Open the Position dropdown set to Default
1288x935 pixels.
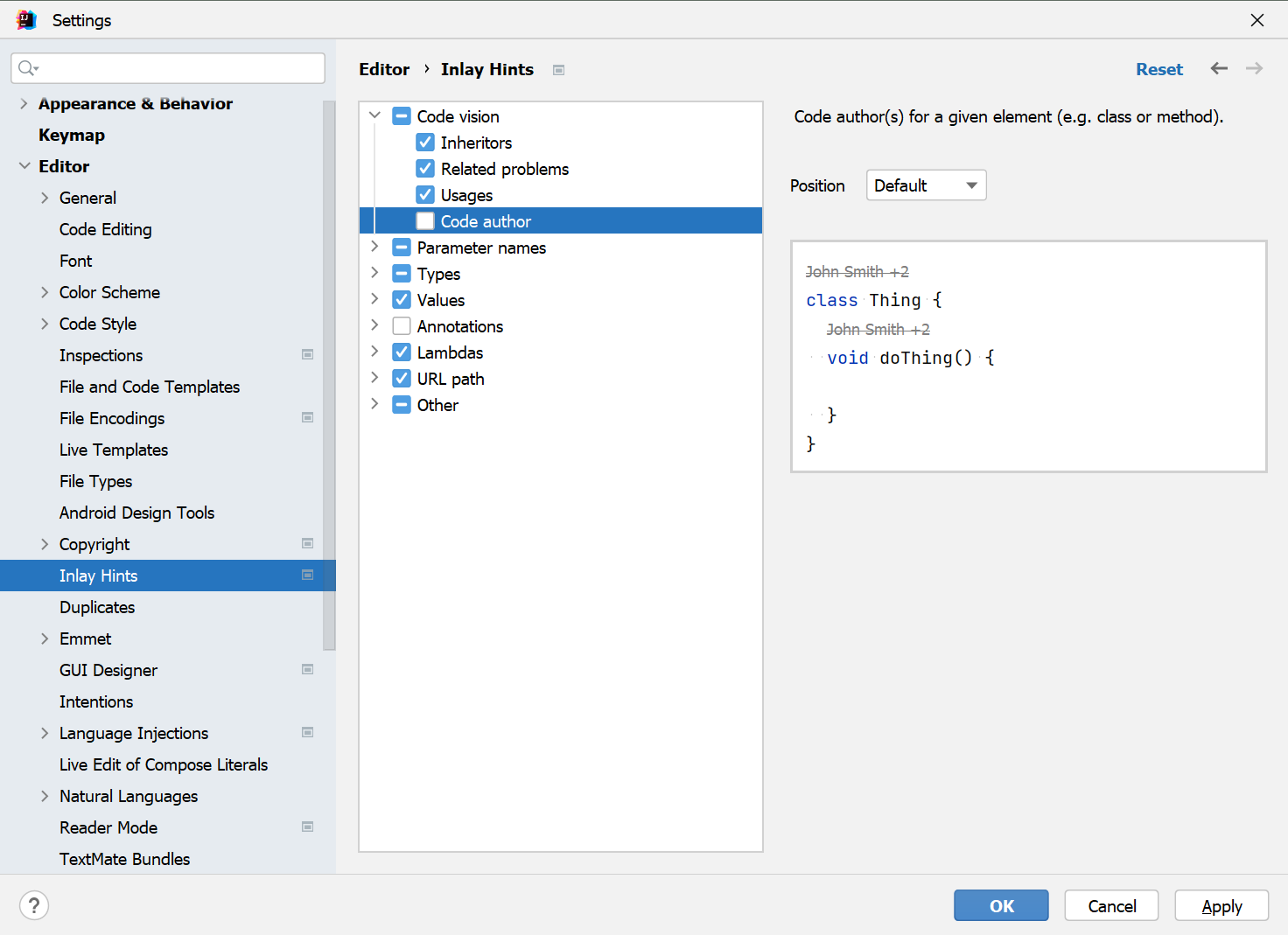pos(926,185)
